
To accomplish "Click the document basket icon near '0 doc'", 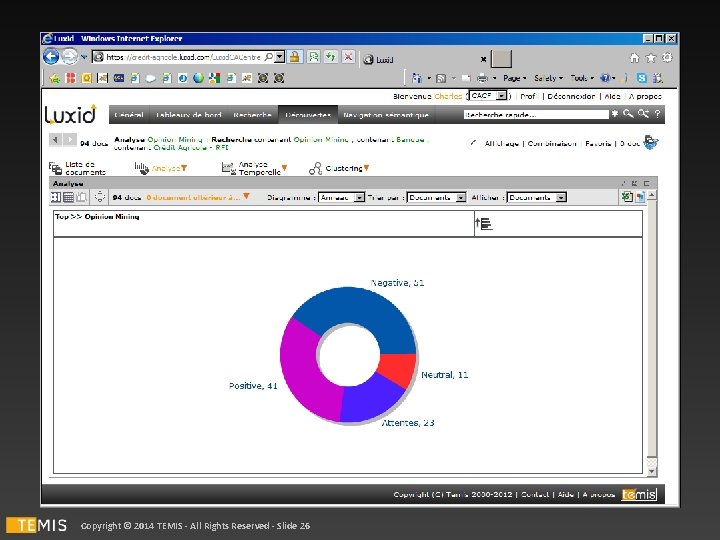I will tap(651, 142).
